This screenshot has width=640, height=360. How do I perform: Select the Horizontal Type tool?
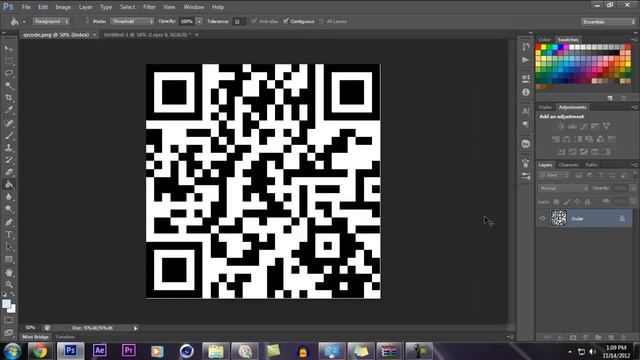(9, 235)
